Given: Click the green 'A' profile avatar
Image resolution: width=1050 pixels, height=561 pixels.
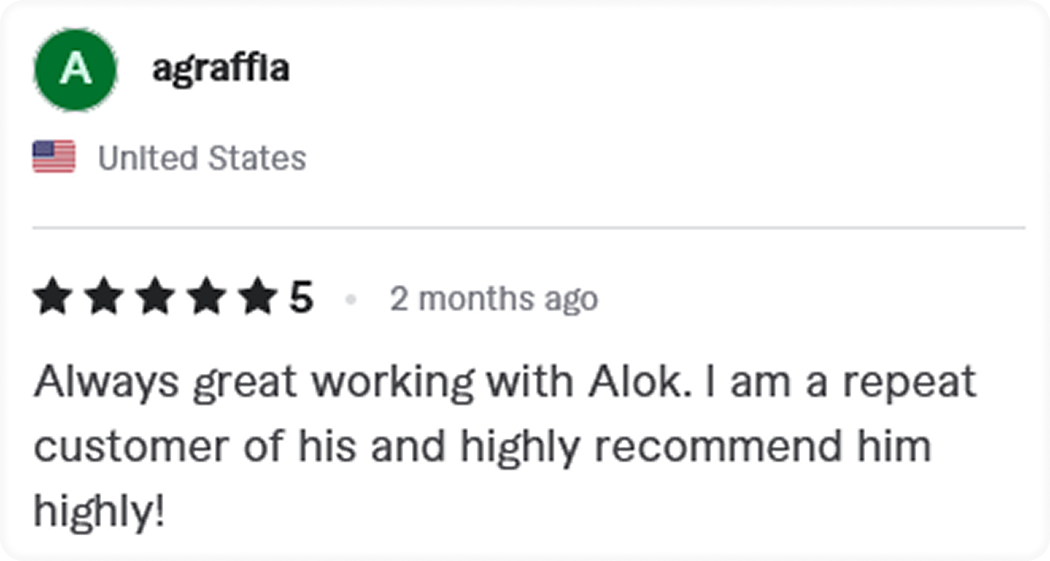Looking at the screenshot, I should click(x=76, y=70).
